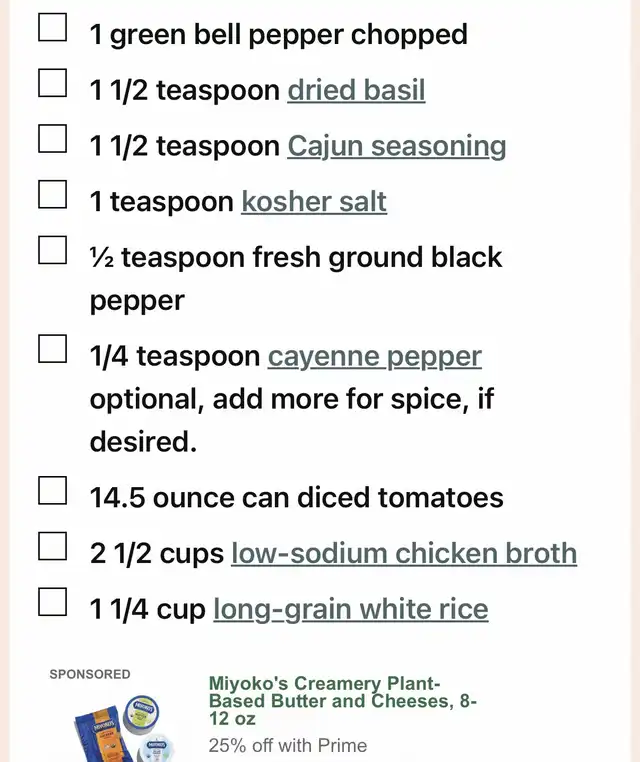This screenshot has height=762, width=640.
Task: Open the long-grain white rice link
Action: pos(350,609)
